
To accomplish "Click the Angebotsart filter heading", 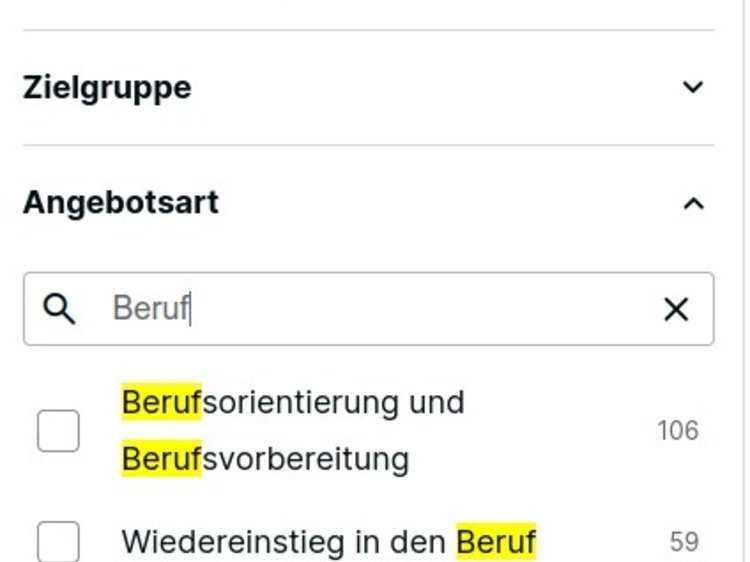I will pyautogui.click(x=121, y=203).
